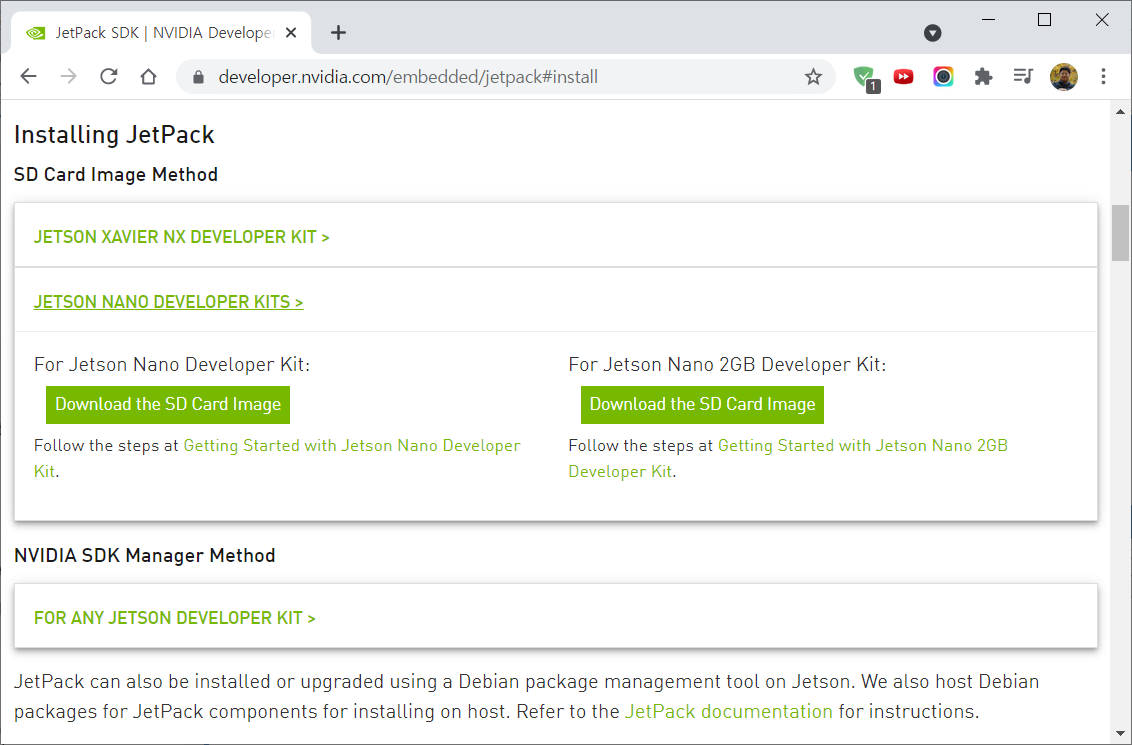Open the tab search dropdown circle
The image size is (1132, 745).
(933, 32)
